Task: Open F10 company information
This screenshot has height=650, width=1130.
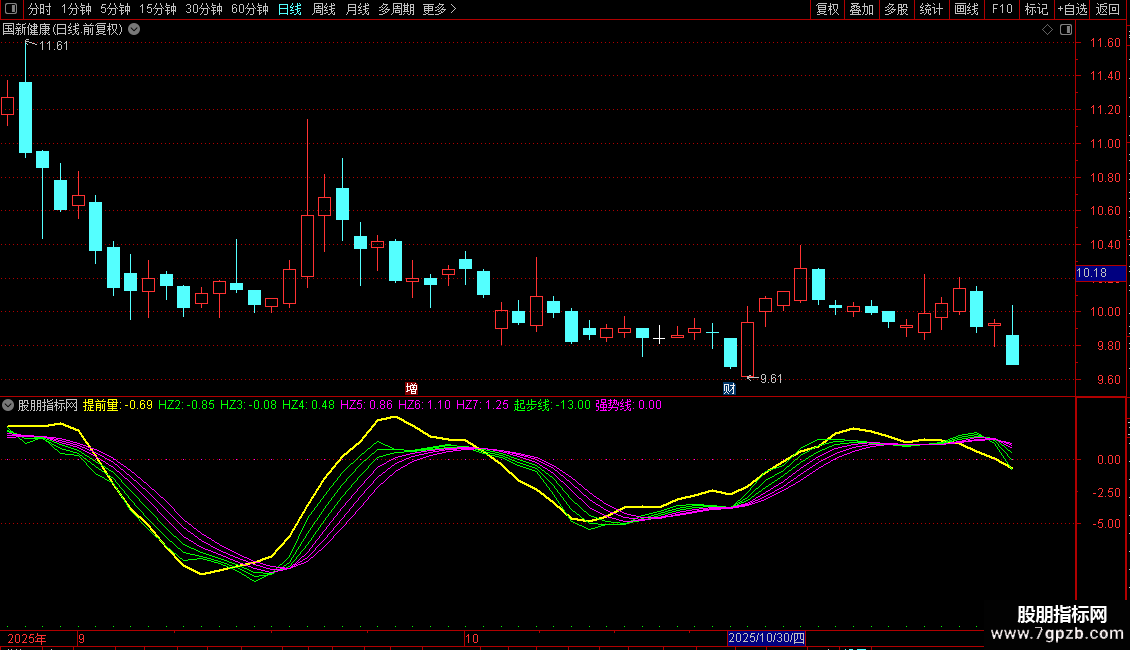Action: 1002,9
